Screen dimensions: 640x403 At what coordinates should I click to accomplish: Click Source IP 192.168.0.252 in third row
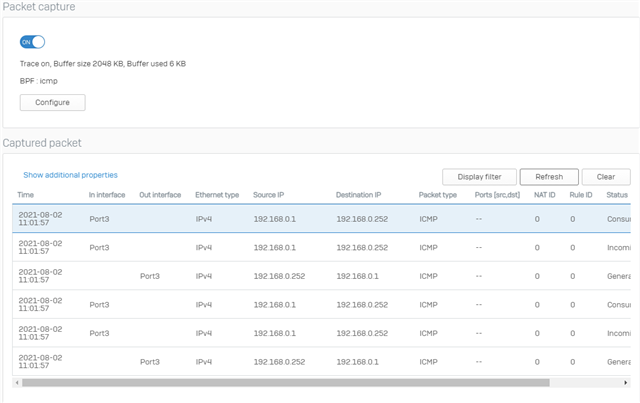(279, 276)
